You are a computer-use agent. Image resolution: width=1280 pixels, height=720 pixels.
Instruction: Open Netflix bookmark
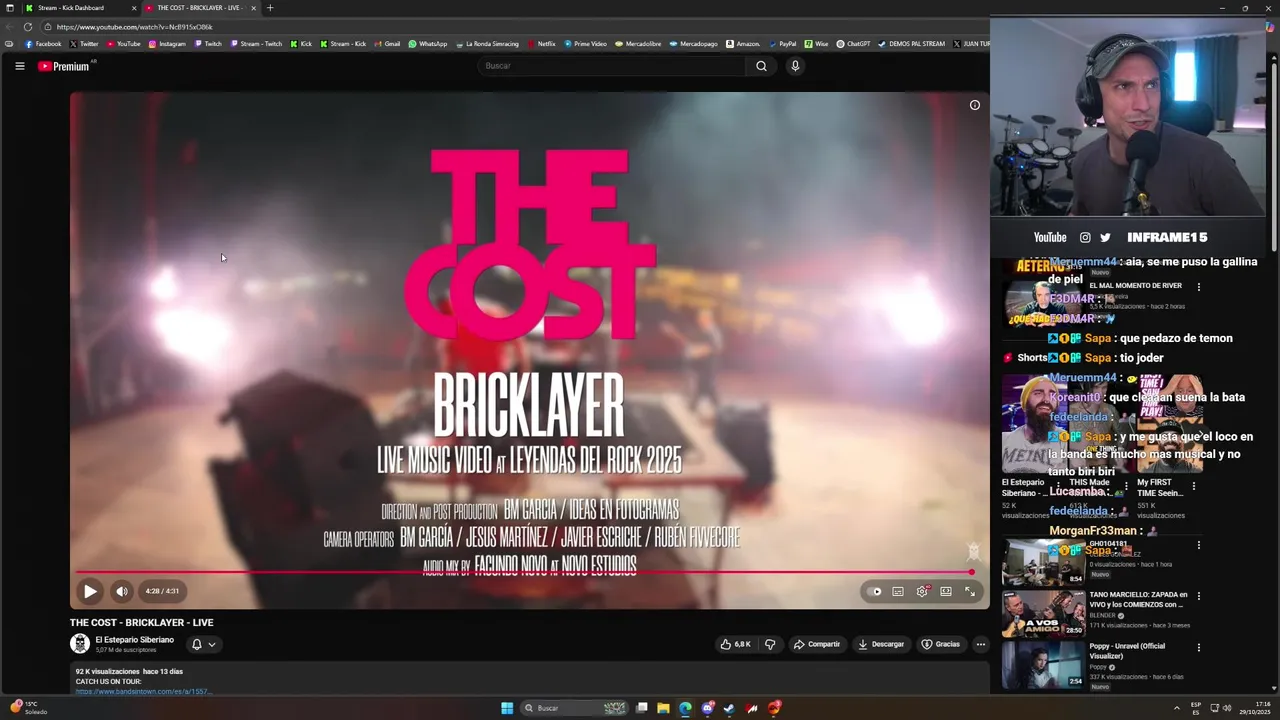pyautogui.click(x=541, y=44)
